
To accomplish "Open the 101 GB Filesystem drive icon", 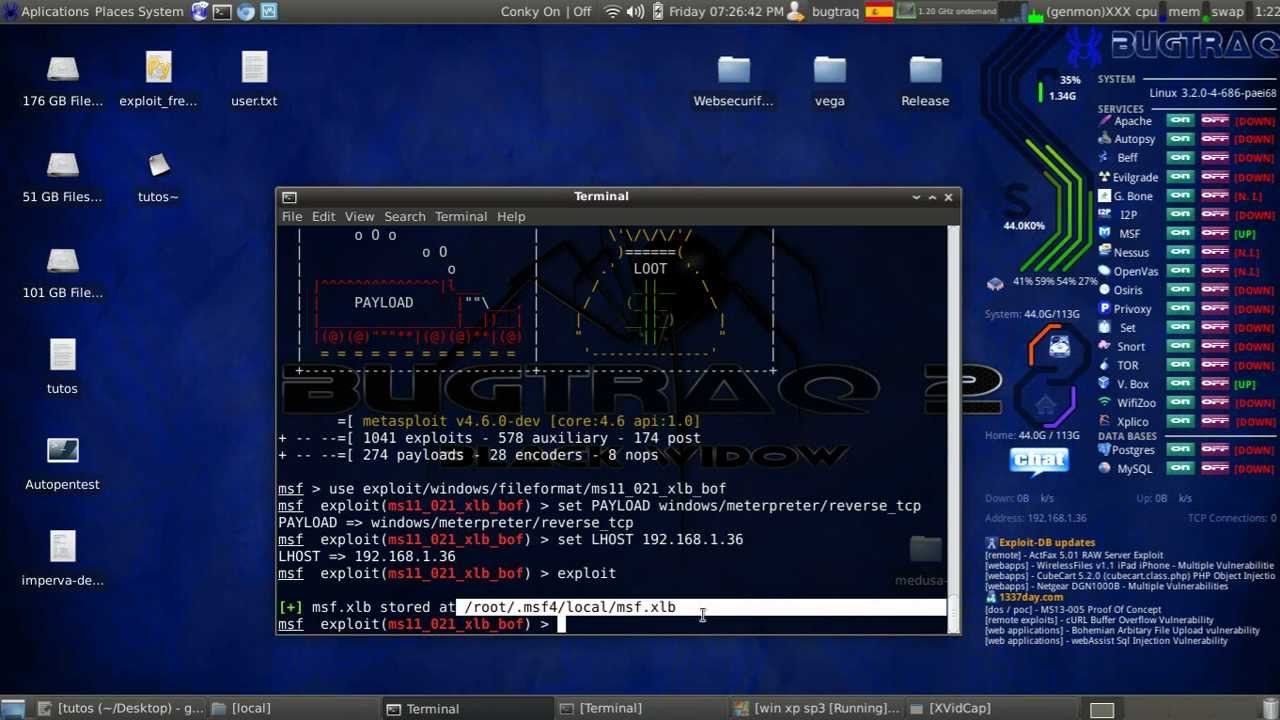I will point(62,261).
